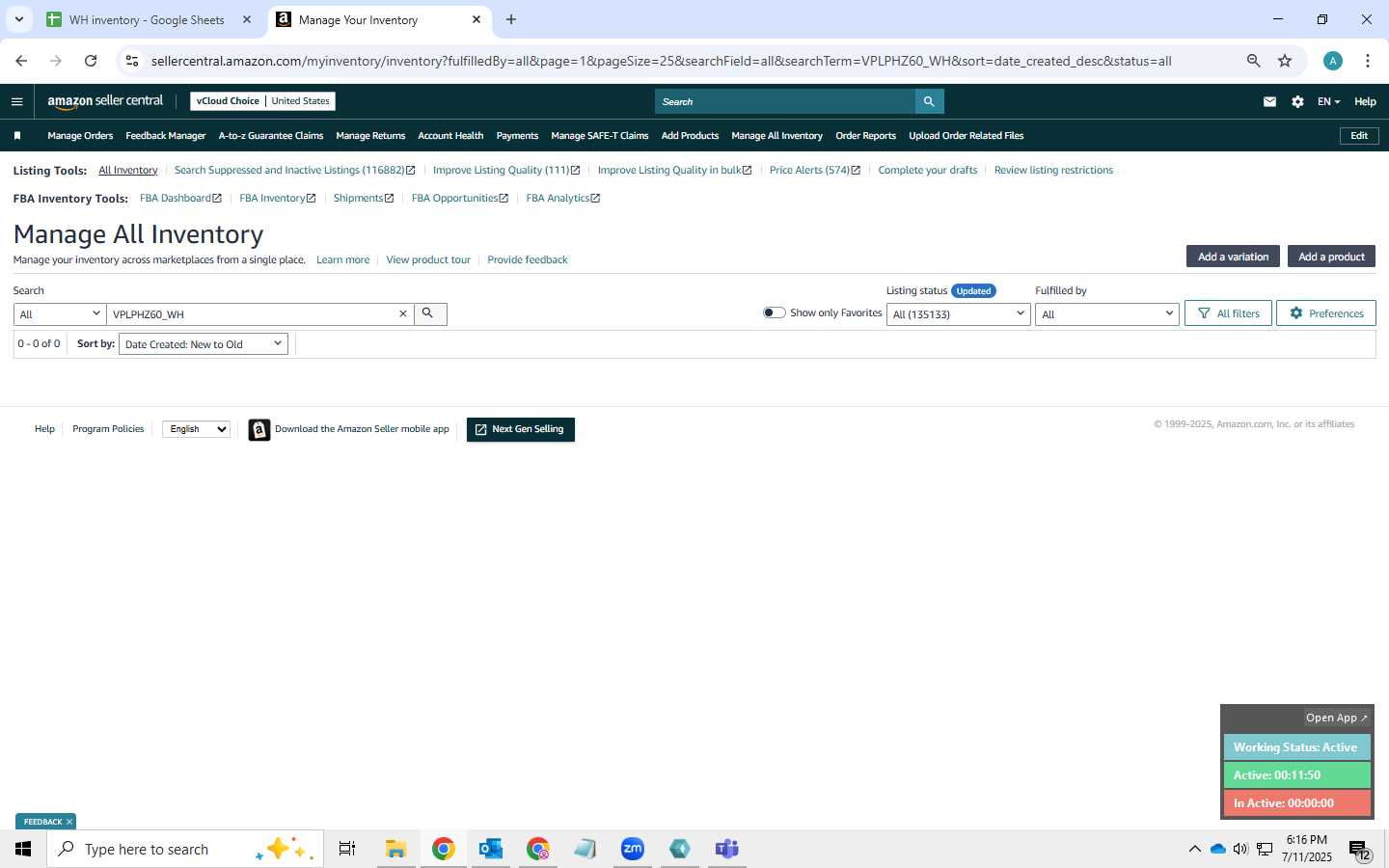Open Program Policies footer link

point(108,429)
